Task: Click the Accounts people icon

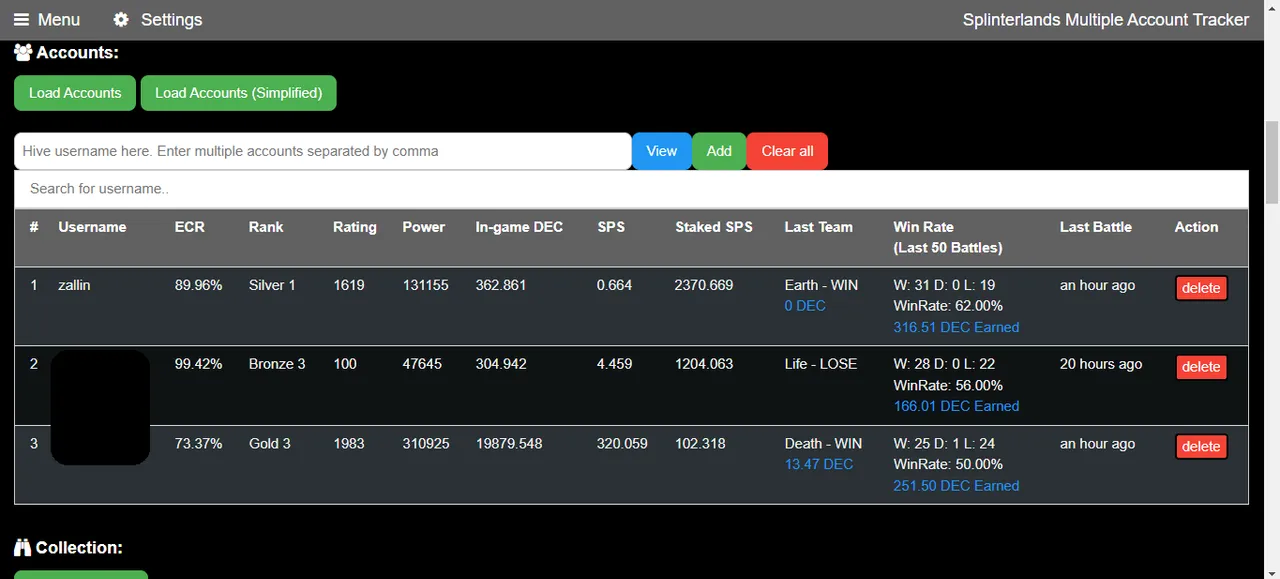Action: point(23,52)
